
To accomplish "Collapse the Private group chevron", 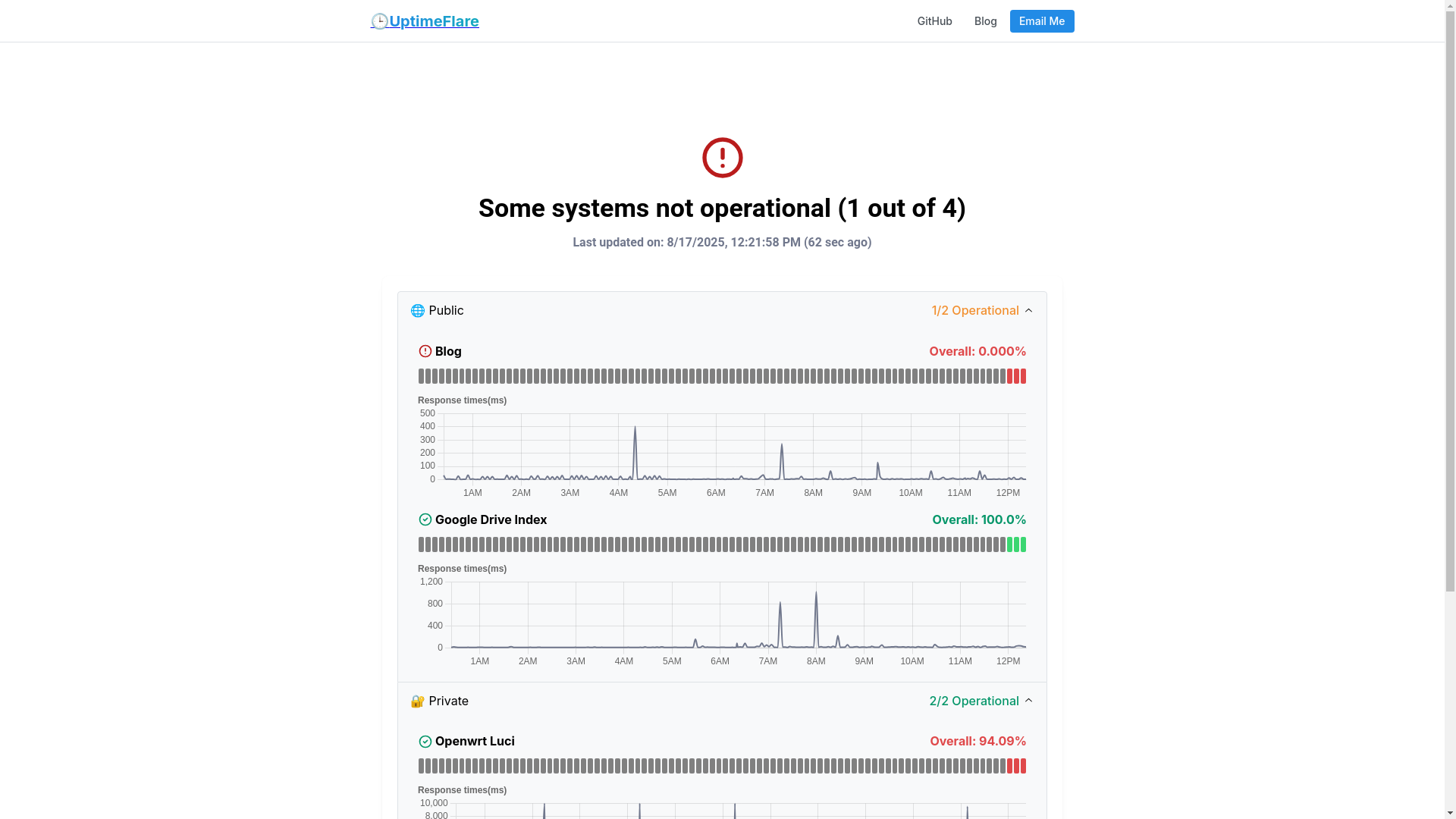I will [x=1028, y=701].
